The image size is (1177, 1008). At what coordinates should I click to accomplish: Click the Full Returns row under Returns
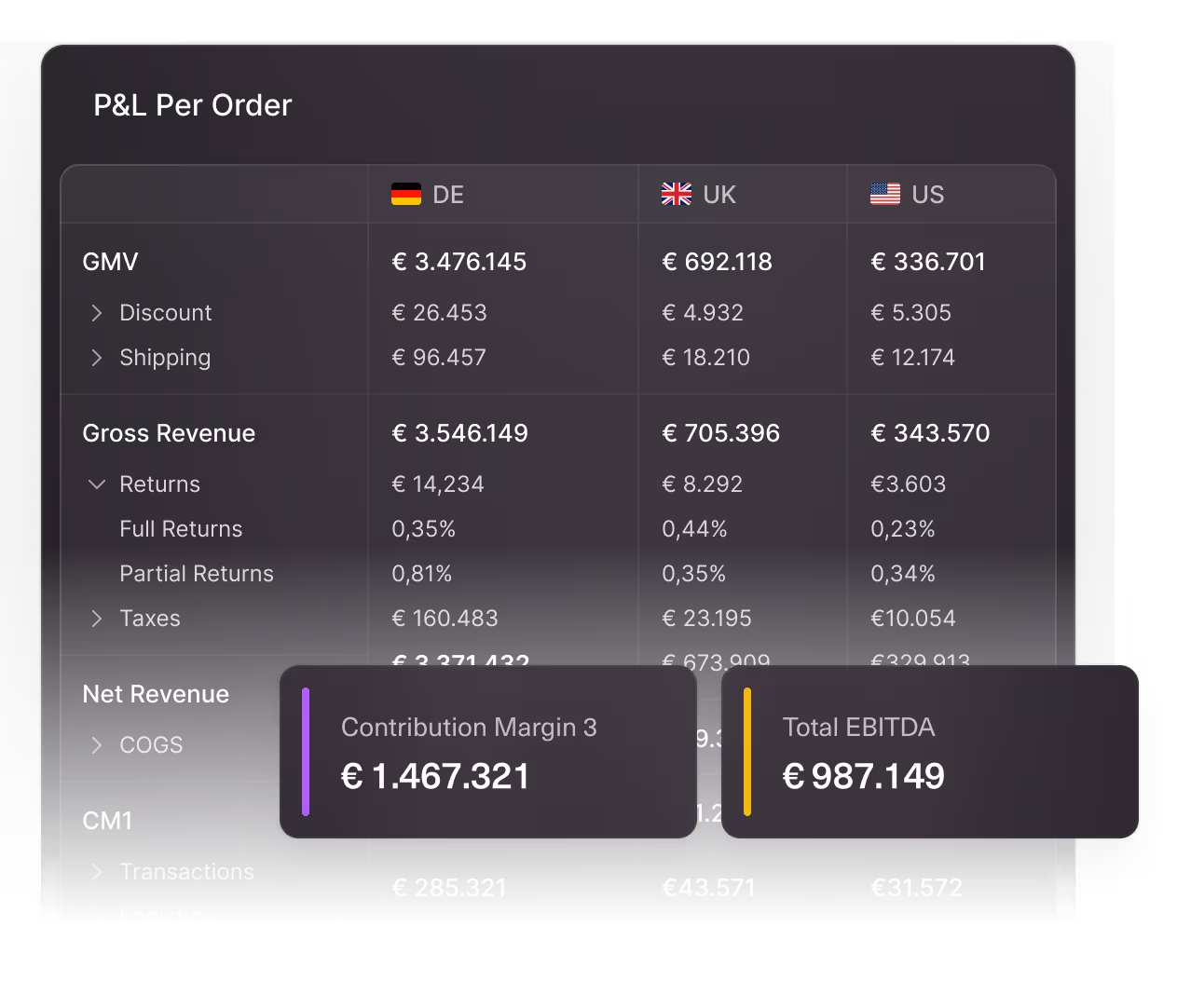[x=180, y=529]
